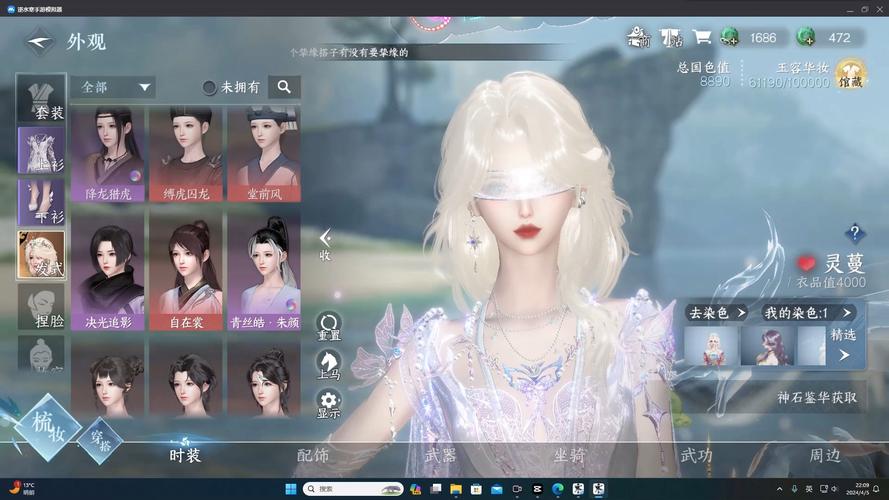Select first dye preview with blonde character

(712, 346)
